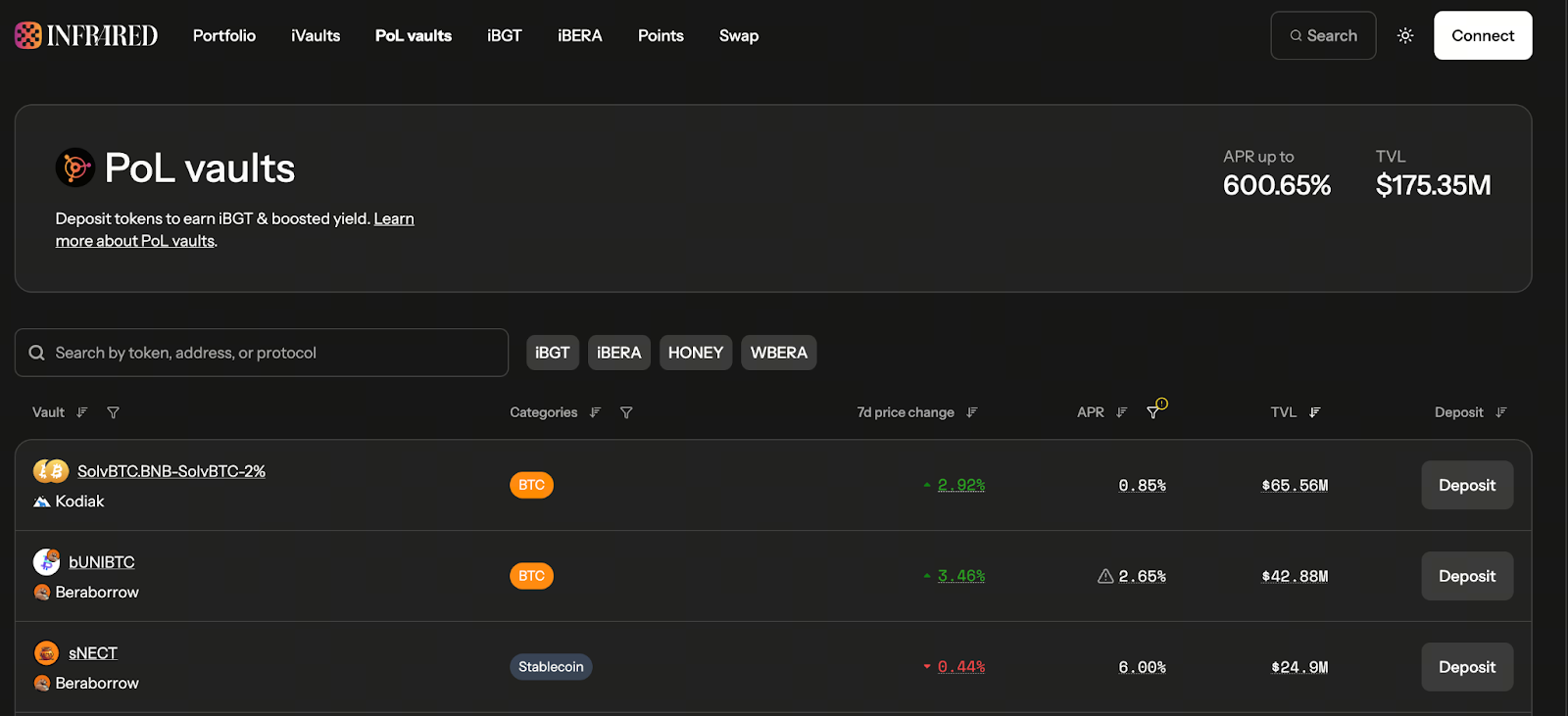Sort the table by TVL

pyautogui.click(x=1315, y=412)
